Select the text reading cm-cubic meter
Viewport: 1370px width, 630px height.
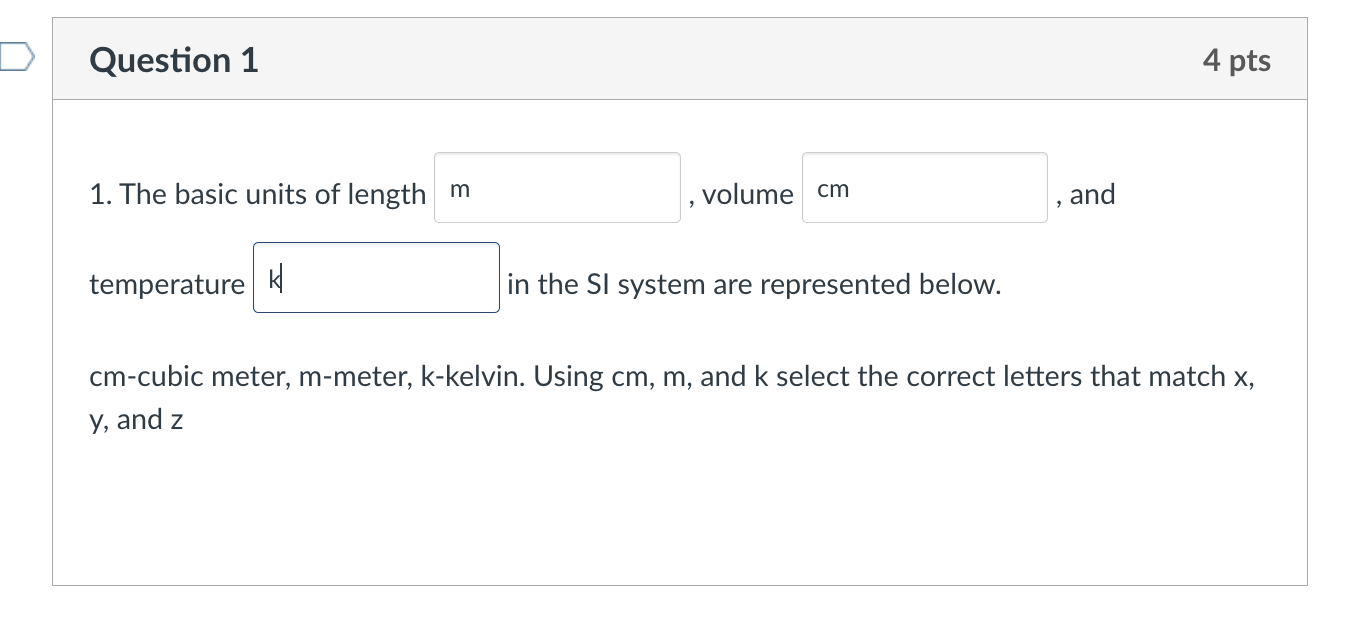tap(185, 376)
